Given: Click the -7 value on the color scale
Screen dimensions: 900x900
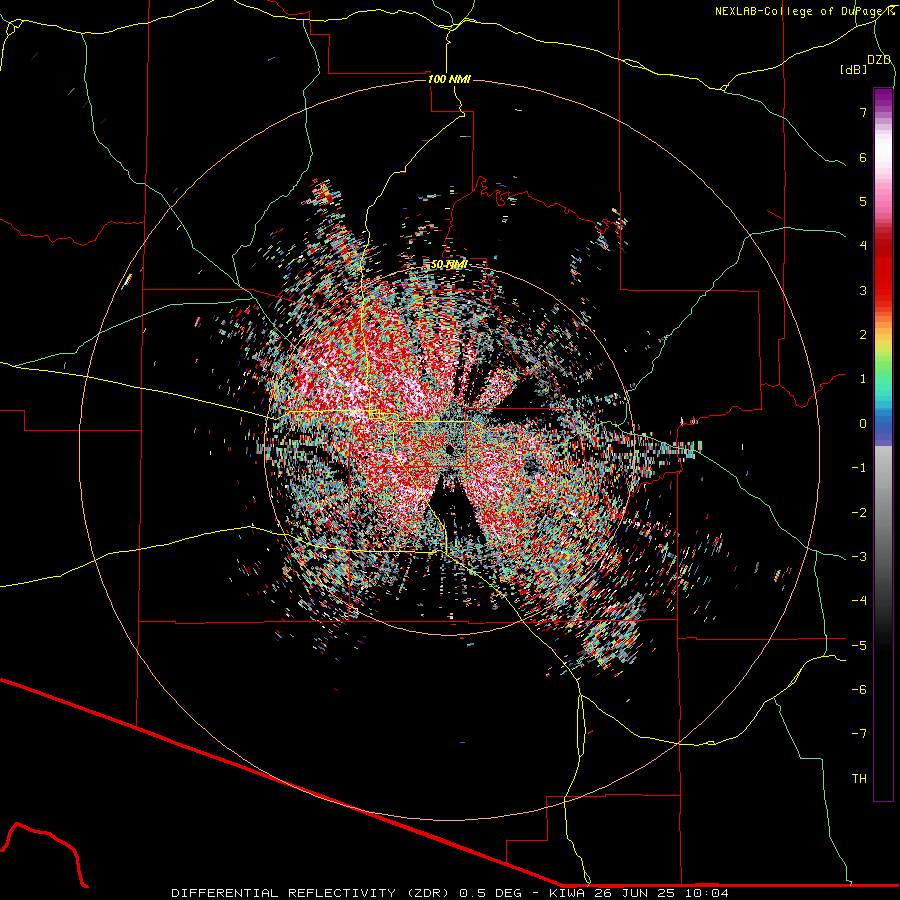Looking at the screenshot, I should click(x=859, y=734).
